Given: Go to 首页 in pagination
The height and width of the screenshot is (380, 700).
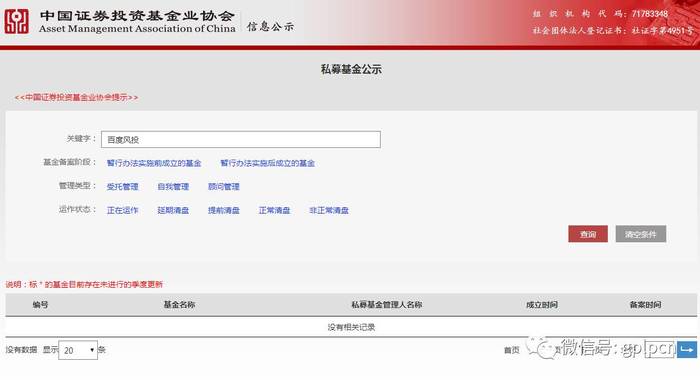Looking at the screenshot, I should click(512, 350).
